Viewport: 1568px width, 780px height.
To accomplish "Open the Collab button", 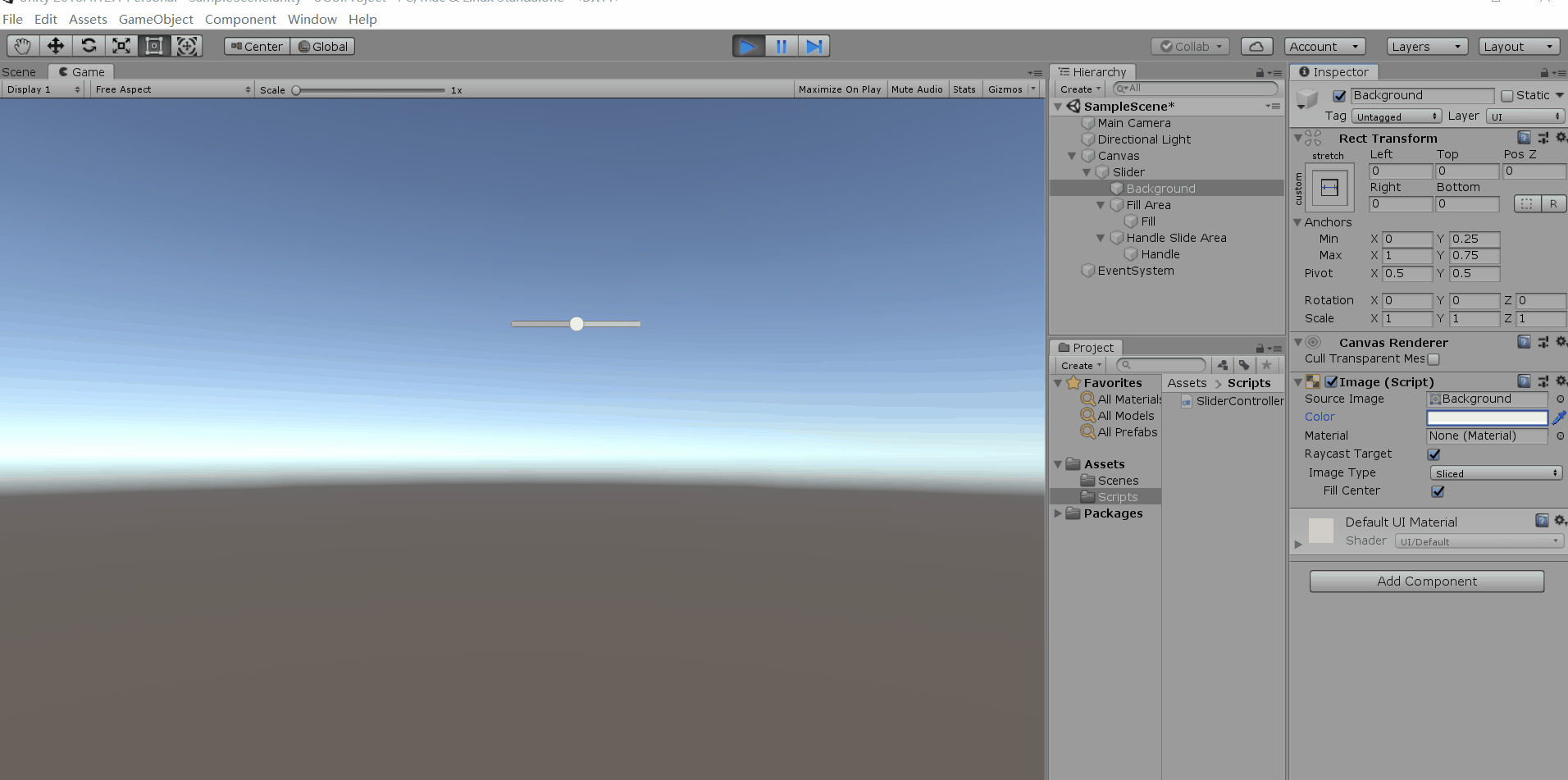I will [1190, 47].
